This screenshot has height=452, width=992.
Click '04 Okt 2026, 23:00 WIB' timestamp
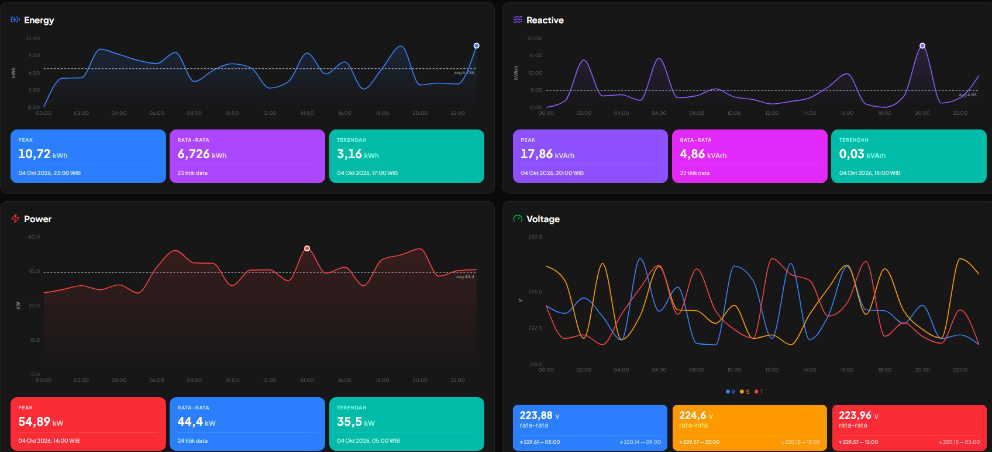[49, 173]
